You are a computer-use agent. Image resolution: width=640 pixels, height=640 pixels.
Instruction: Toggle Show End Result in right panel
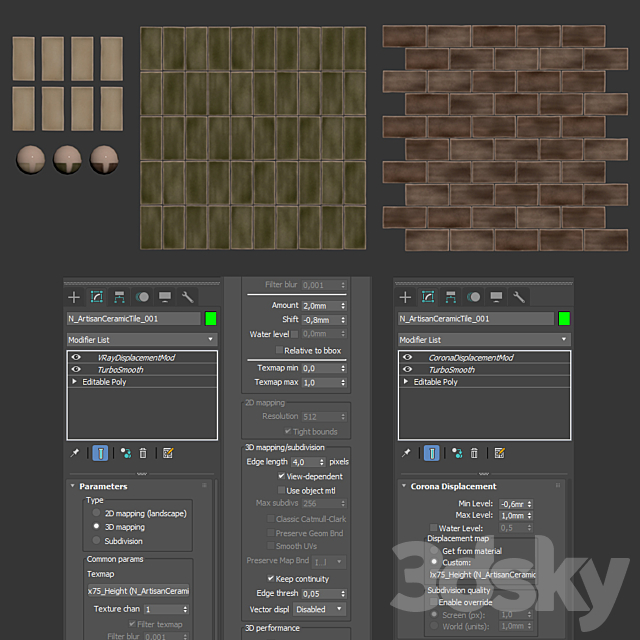click(431, 453)
